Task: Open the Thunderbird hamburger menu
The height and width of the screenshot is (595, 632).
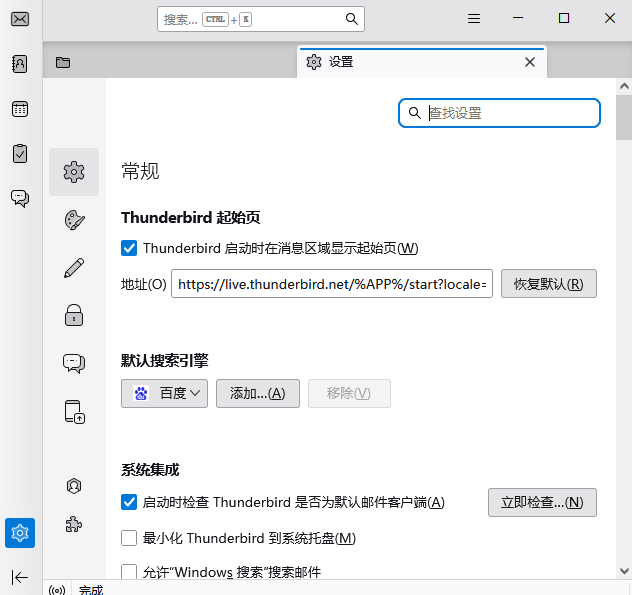Action: pyautogui.click(x=474, y=19)
